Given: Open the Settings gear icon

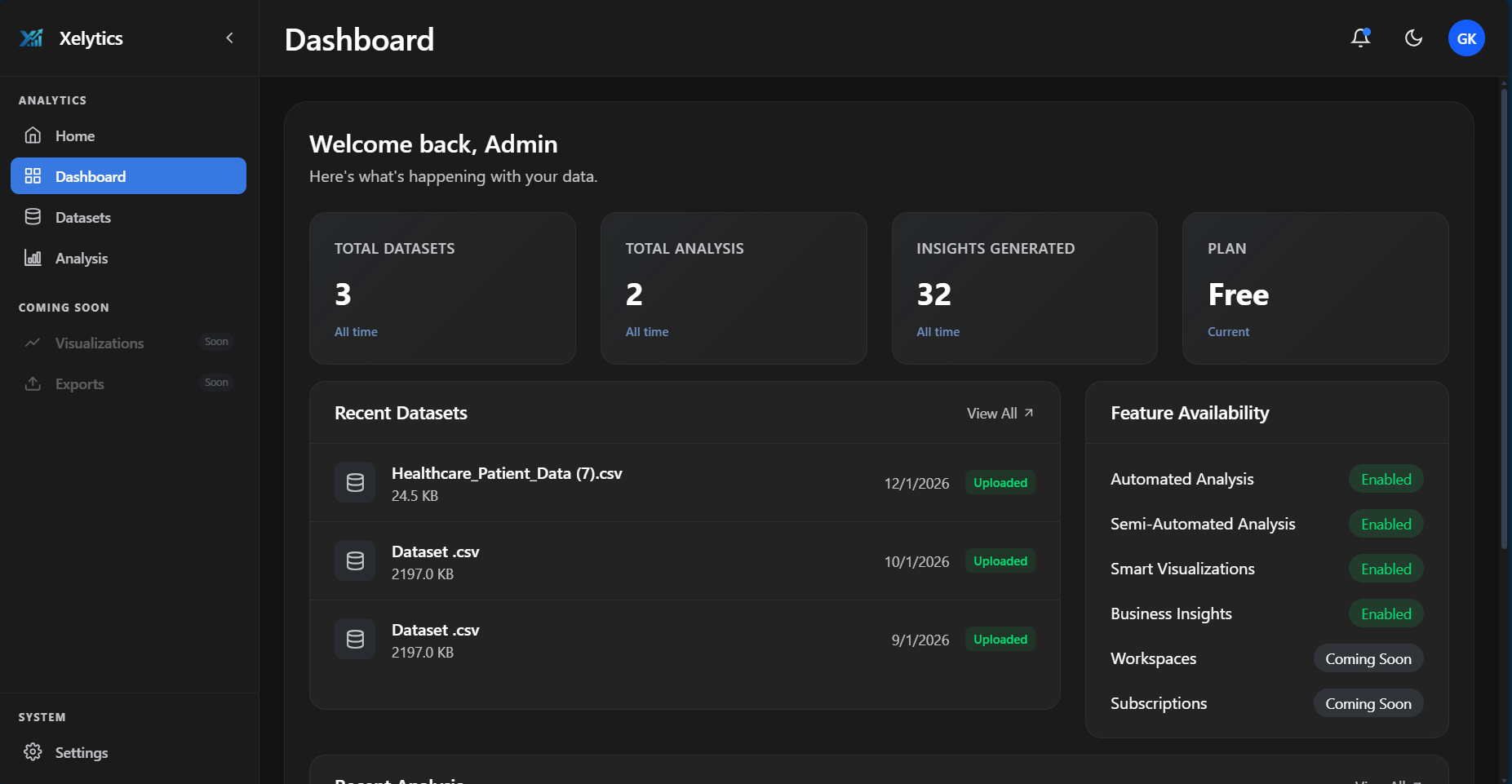Looking at the screenshot, I should click(x=33, y=751).
